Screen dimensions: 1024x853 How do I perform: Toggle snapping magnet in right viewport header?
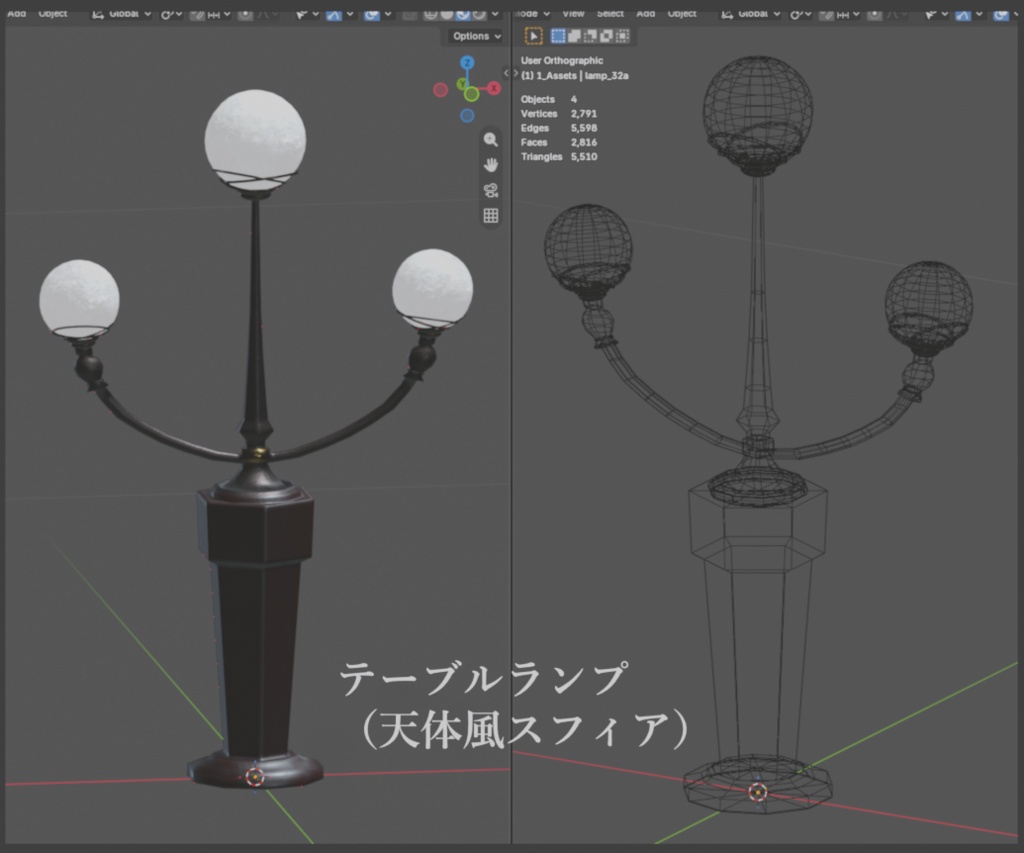tap(827, 14)
